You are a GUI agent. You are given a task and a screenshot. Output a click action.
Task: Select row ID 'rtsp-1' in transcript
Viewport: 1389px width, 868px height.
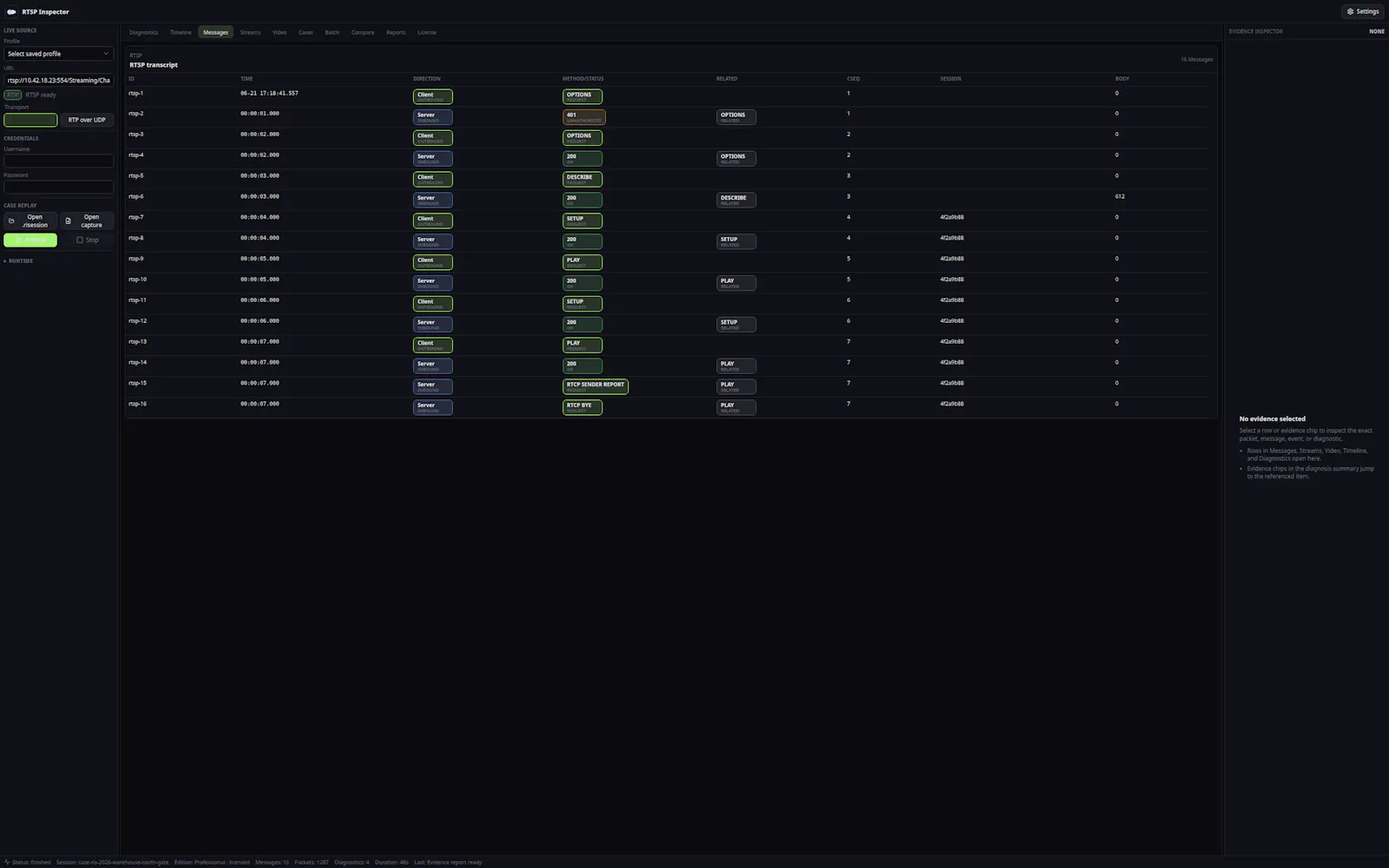(136, 93)
